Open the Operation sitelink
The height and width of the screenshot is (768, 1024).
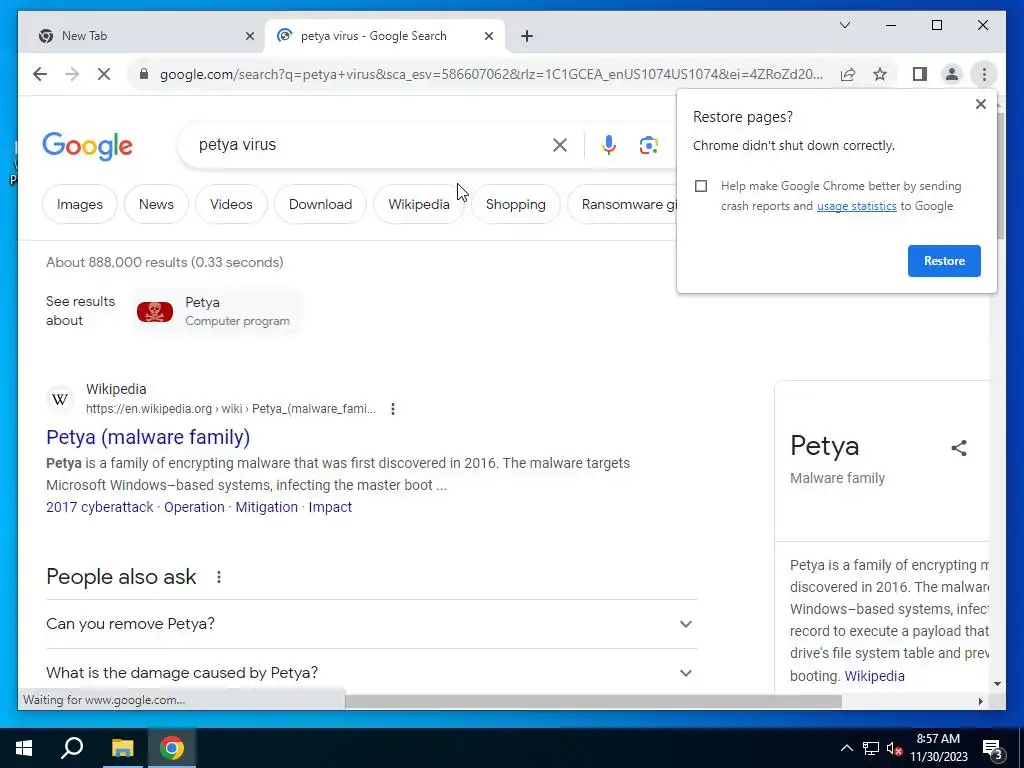pos(194,507)
